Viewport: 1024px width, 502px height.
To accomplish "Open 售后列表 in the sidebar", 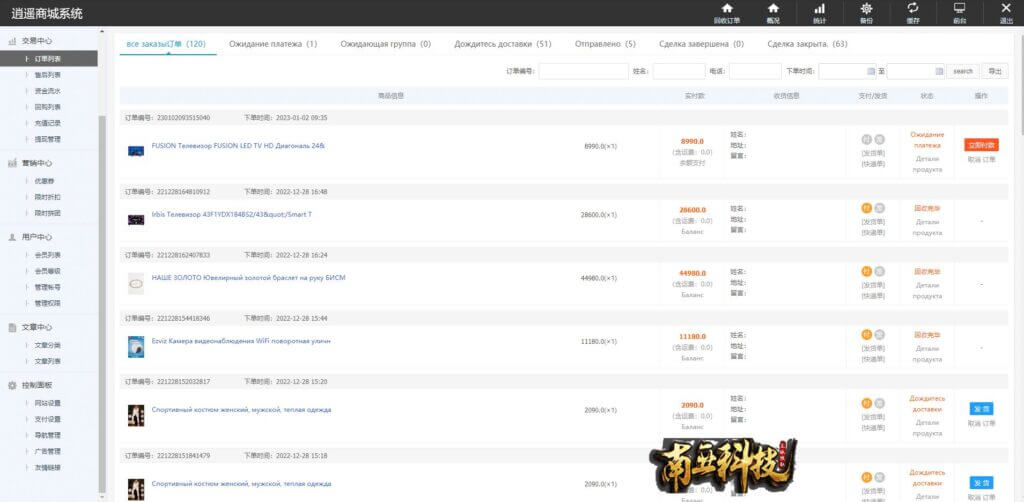I will [48, 75].
